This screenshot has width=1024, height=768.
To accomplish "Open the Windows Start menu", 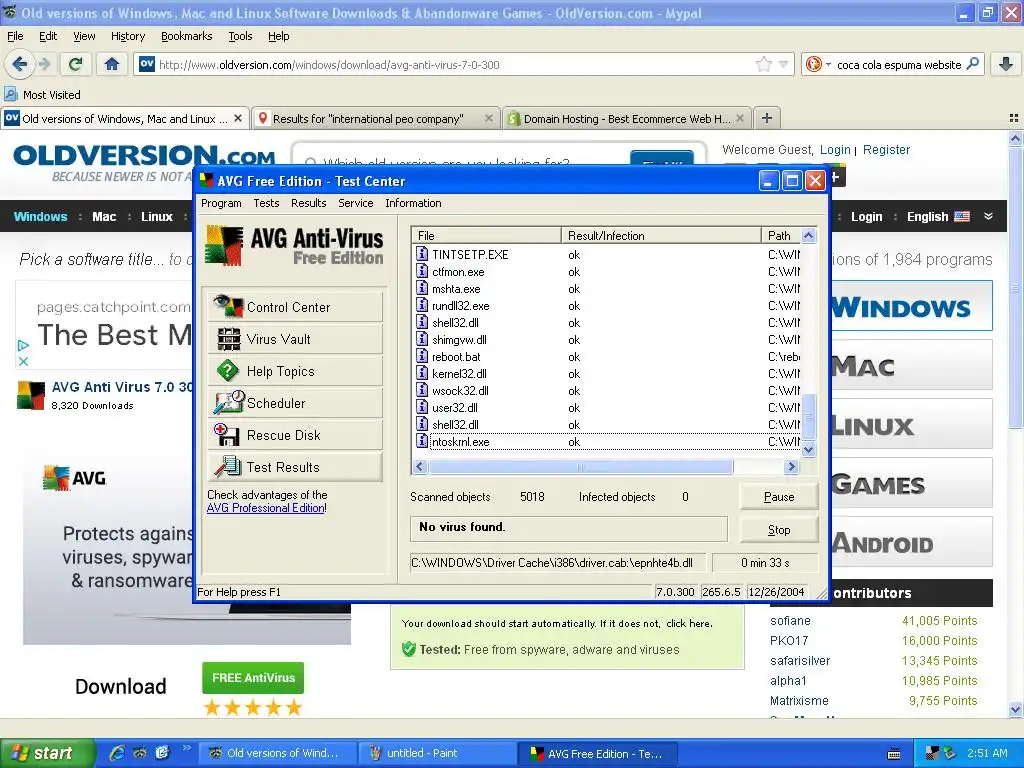I will point(47,753).
